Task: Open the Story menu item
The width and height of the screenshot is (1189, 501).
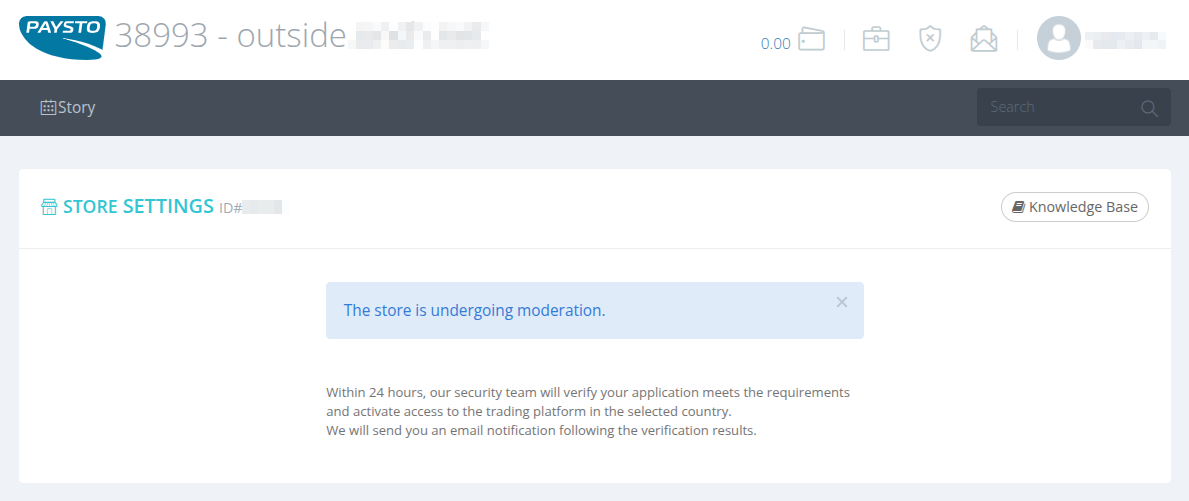Action: coord(67,108)
